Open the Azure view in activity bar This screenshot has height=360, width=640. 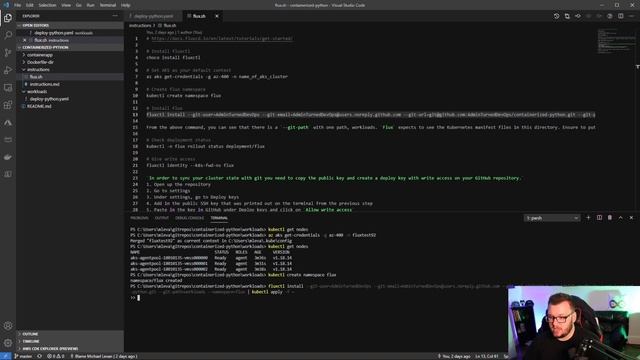8,122
